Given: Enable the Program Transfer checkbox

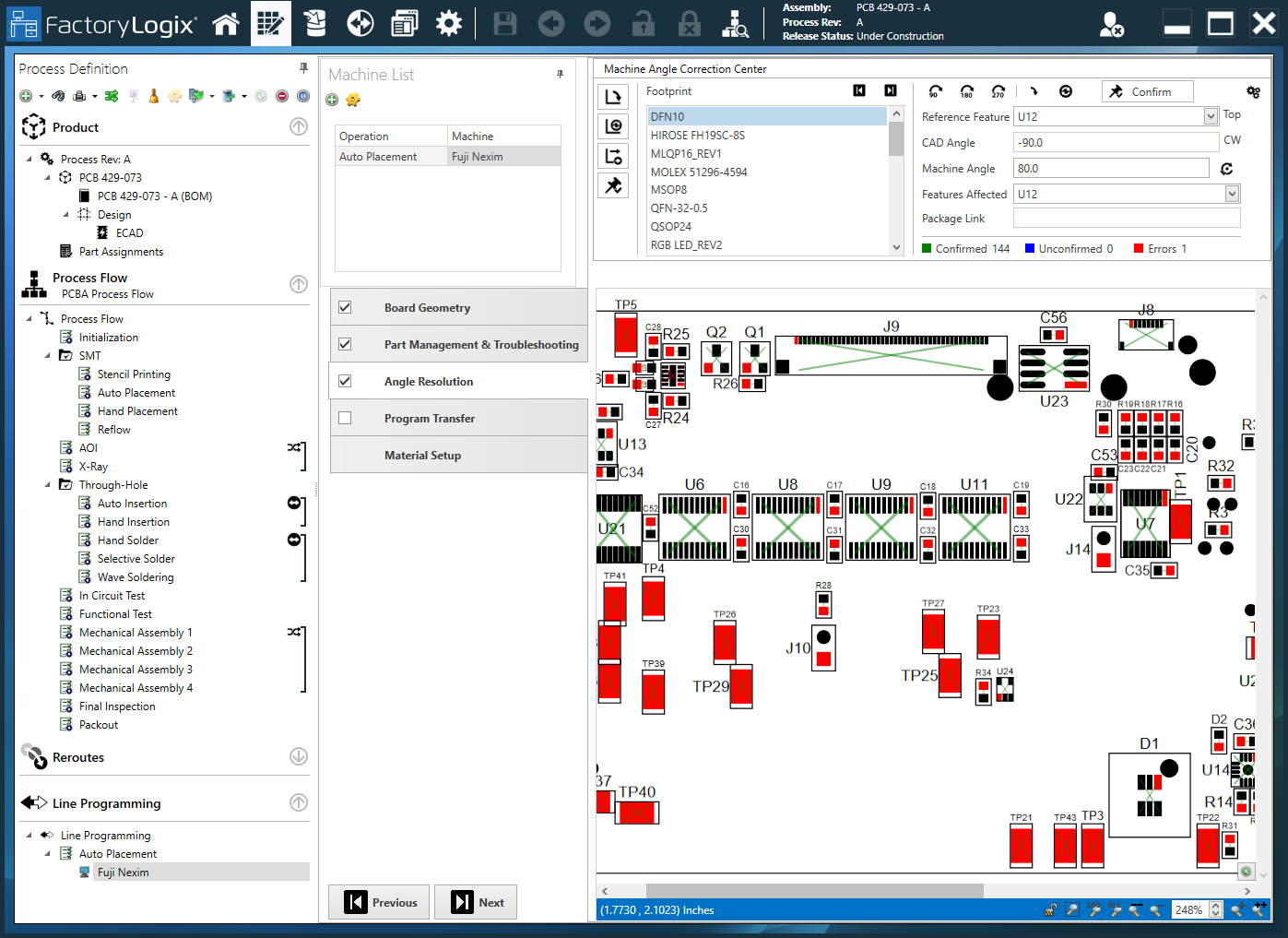Looking at the screenshot, I should click(x=345, y=418).
